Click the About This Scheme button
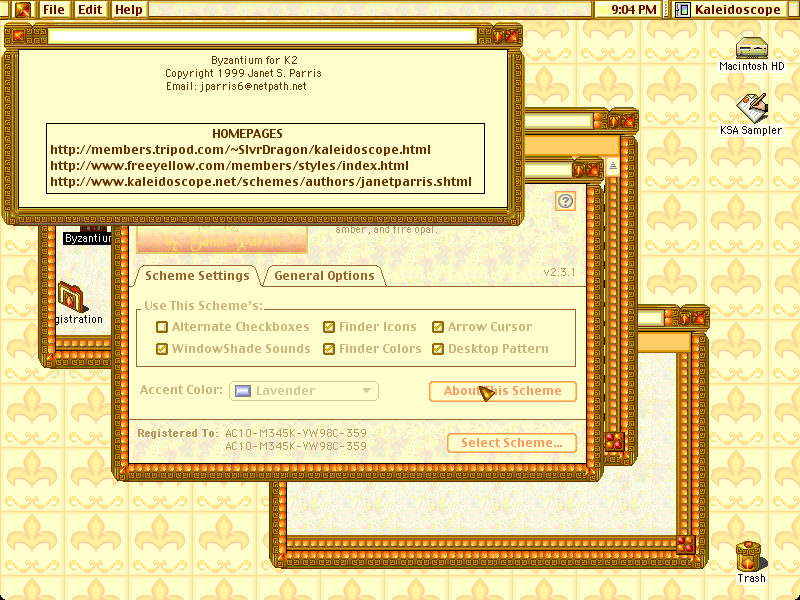Screen dimensions: 800x600 503,391
